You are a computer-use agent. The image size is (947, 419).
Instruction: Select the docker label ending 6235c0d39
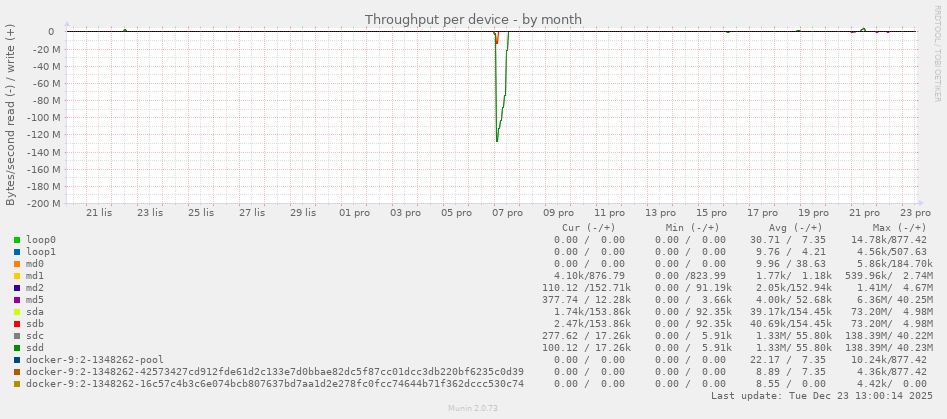point(275,371)
